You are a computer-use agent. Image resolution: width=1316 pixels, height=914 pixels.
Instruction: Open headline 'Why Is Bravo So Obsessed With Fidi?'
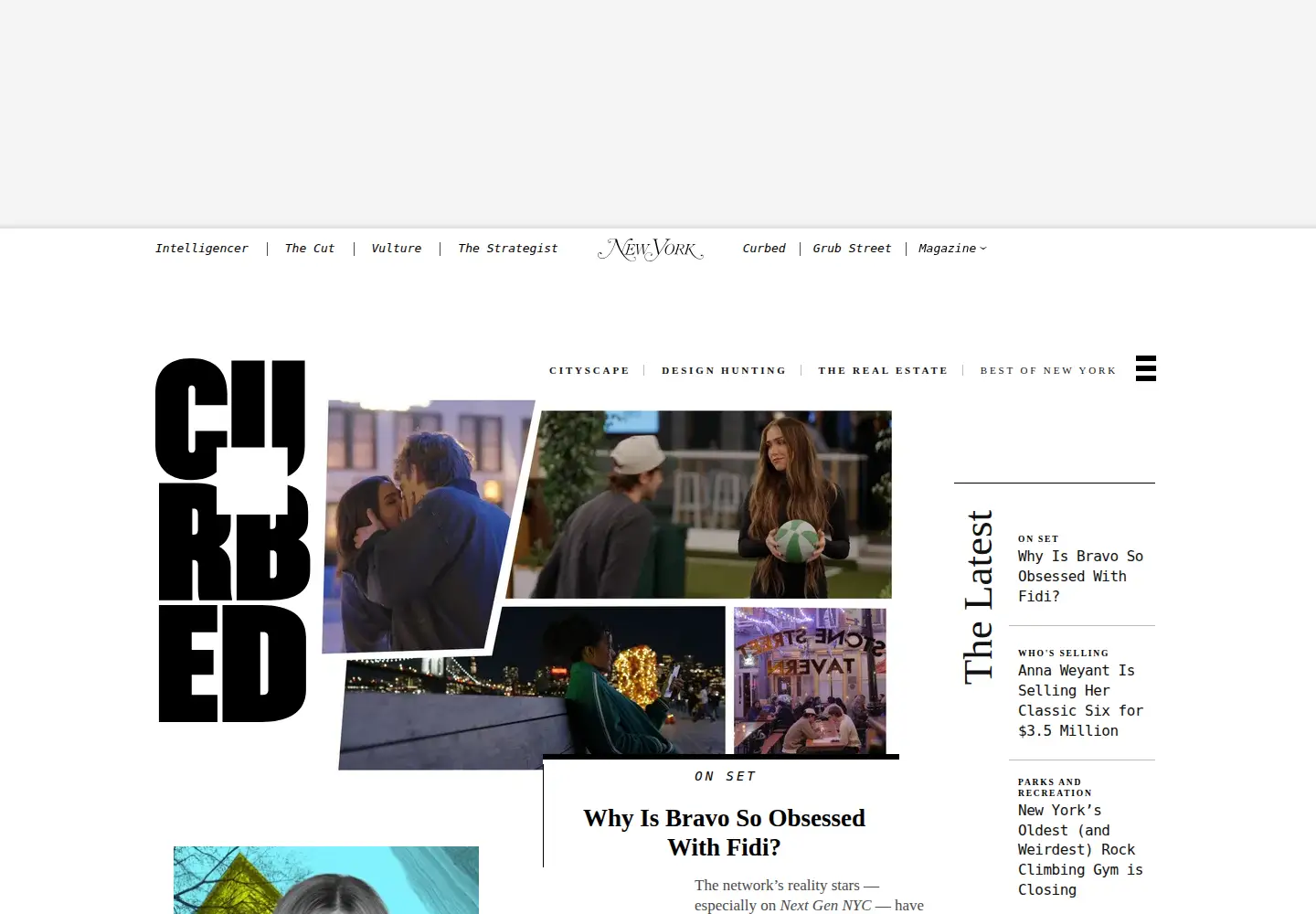(725, 833)
